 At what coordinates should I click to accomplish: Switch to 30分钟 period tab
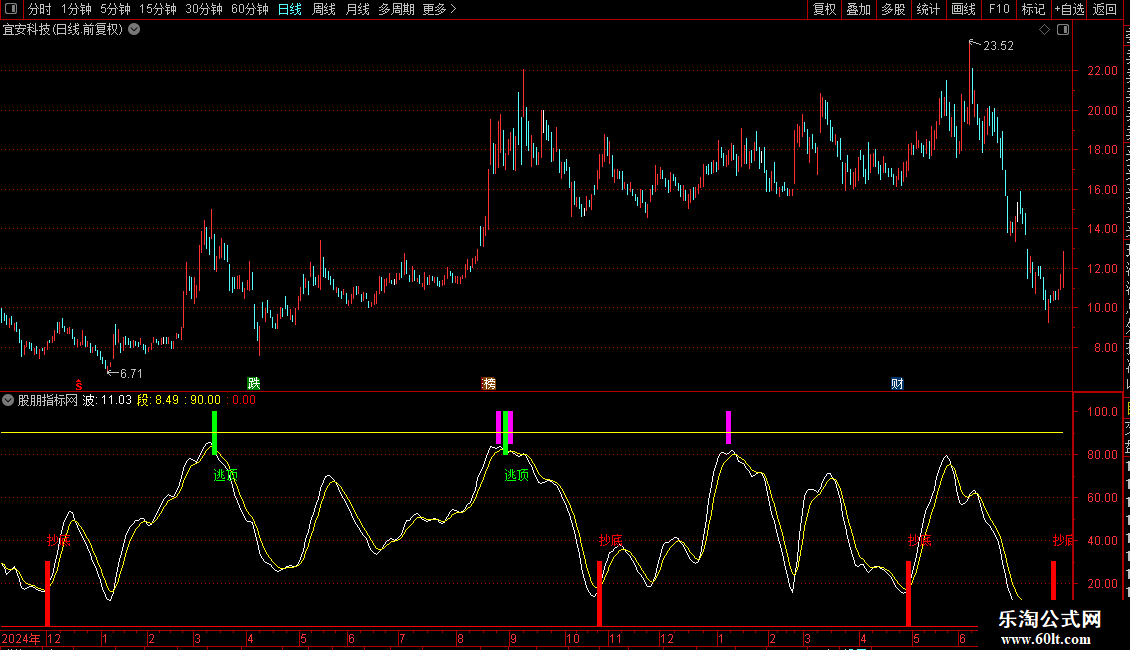[204, 9]
